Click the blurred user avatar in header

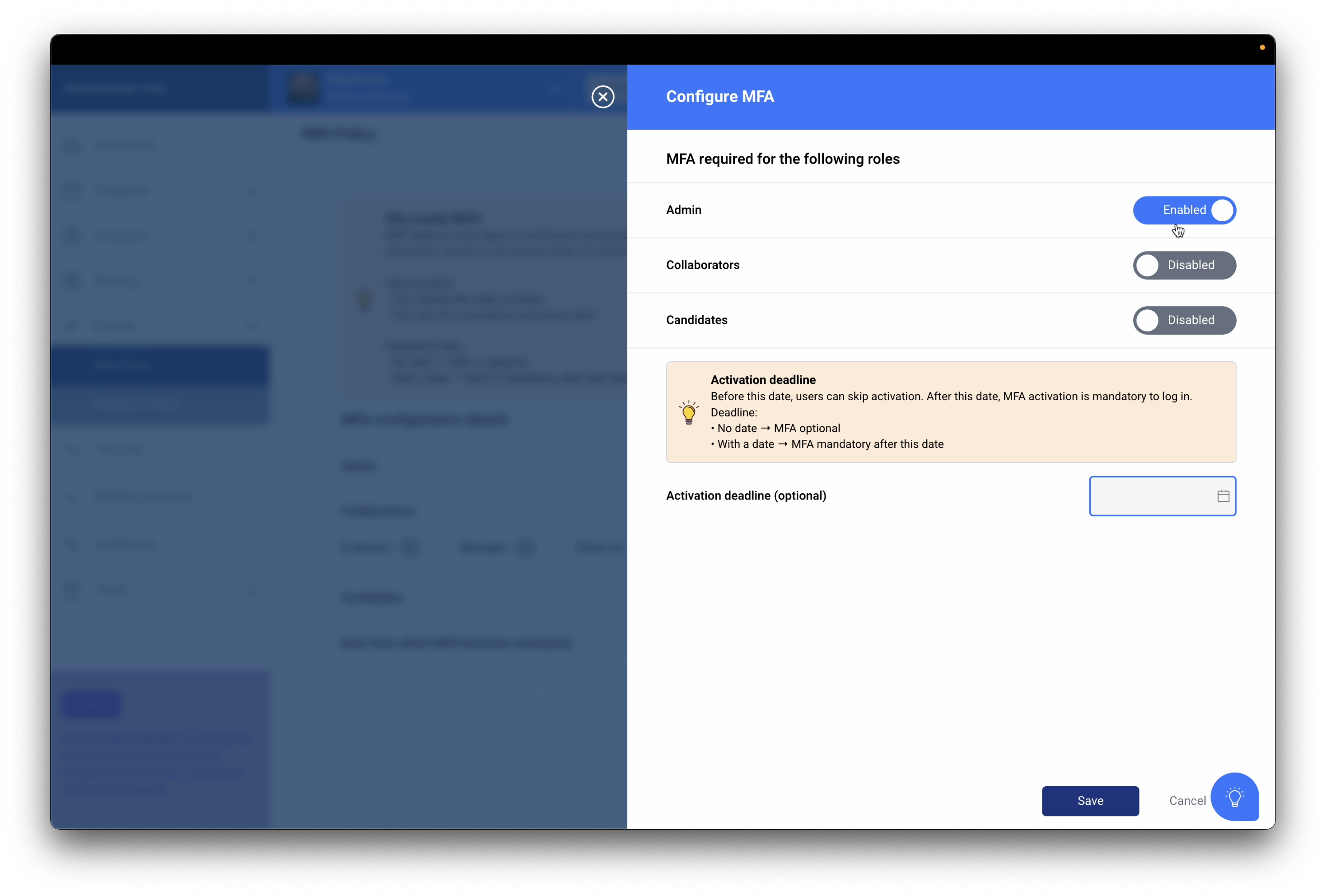pyautogui.click(x=303, y=89)
